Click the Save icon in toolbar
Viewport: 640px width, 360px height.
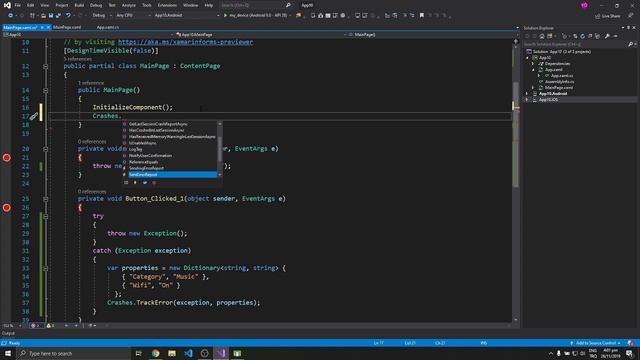(x=51, y=16)
